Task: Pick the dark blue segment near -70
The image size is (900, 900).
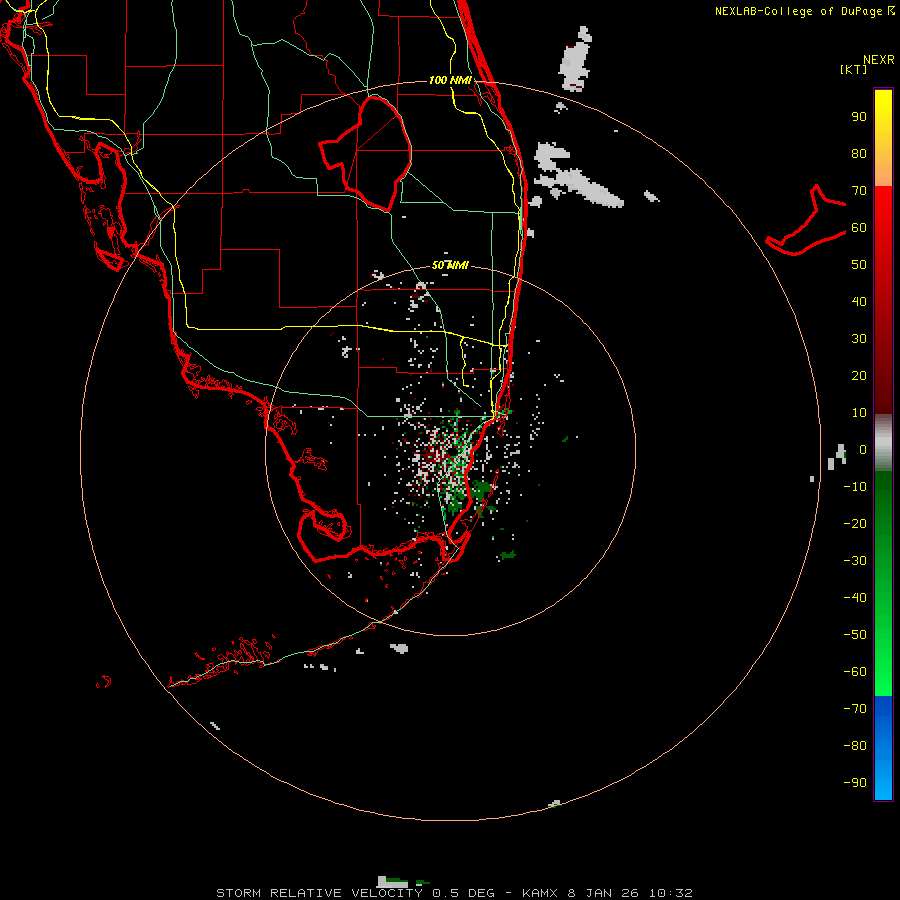Action: 883,709
